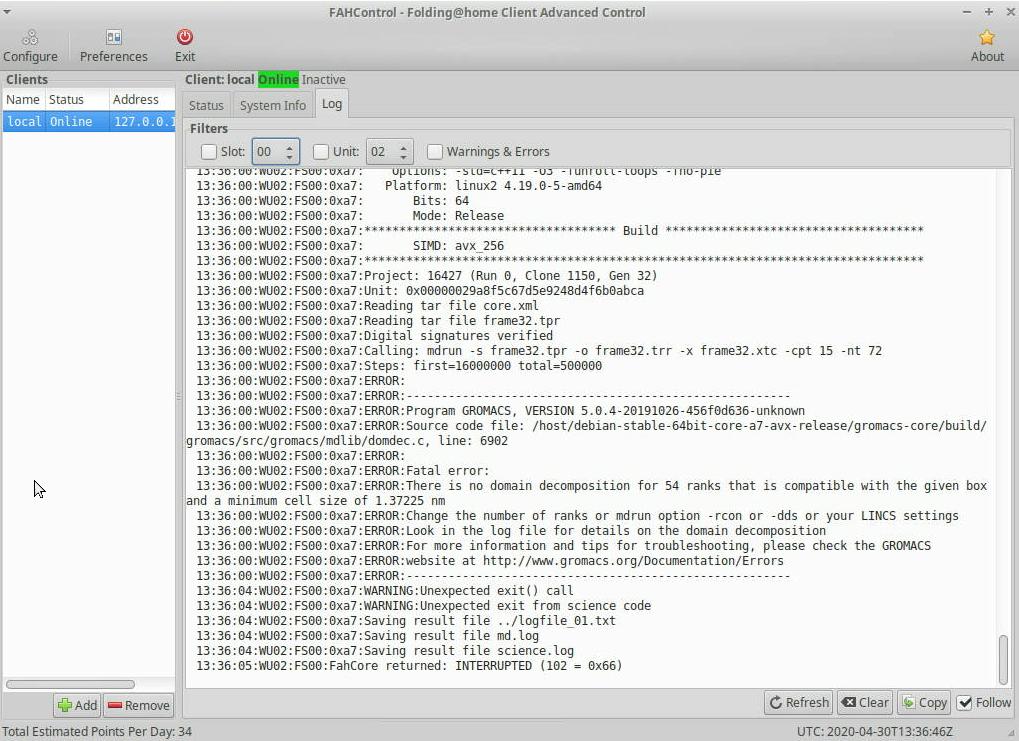Click the 'Look in the log file' error line
Viewport: 1019px width, 741px height.
(511, 531)
